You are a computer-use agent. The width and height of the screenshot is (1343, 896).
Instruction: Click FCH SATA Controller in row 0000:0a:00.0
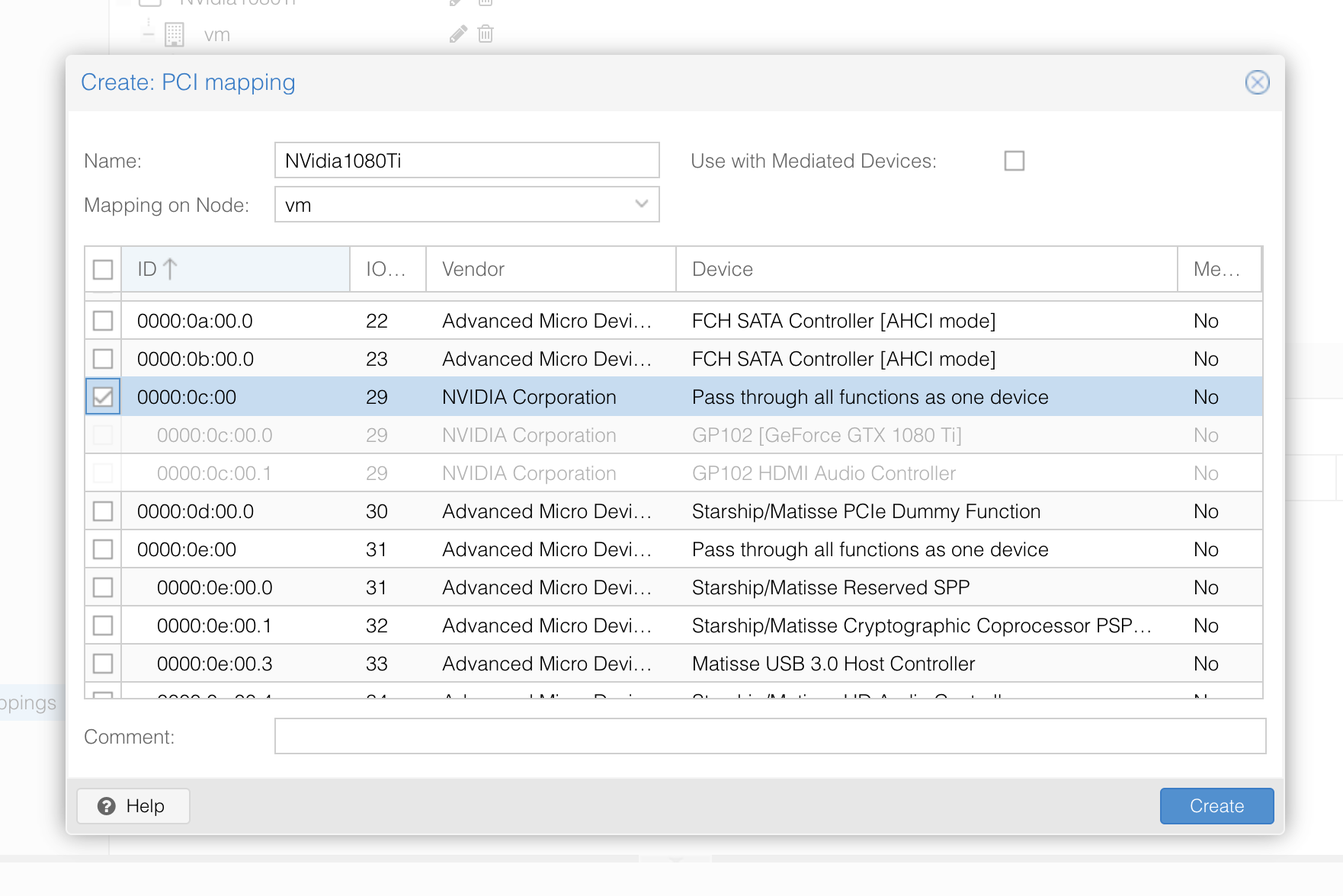coord(844,321)
